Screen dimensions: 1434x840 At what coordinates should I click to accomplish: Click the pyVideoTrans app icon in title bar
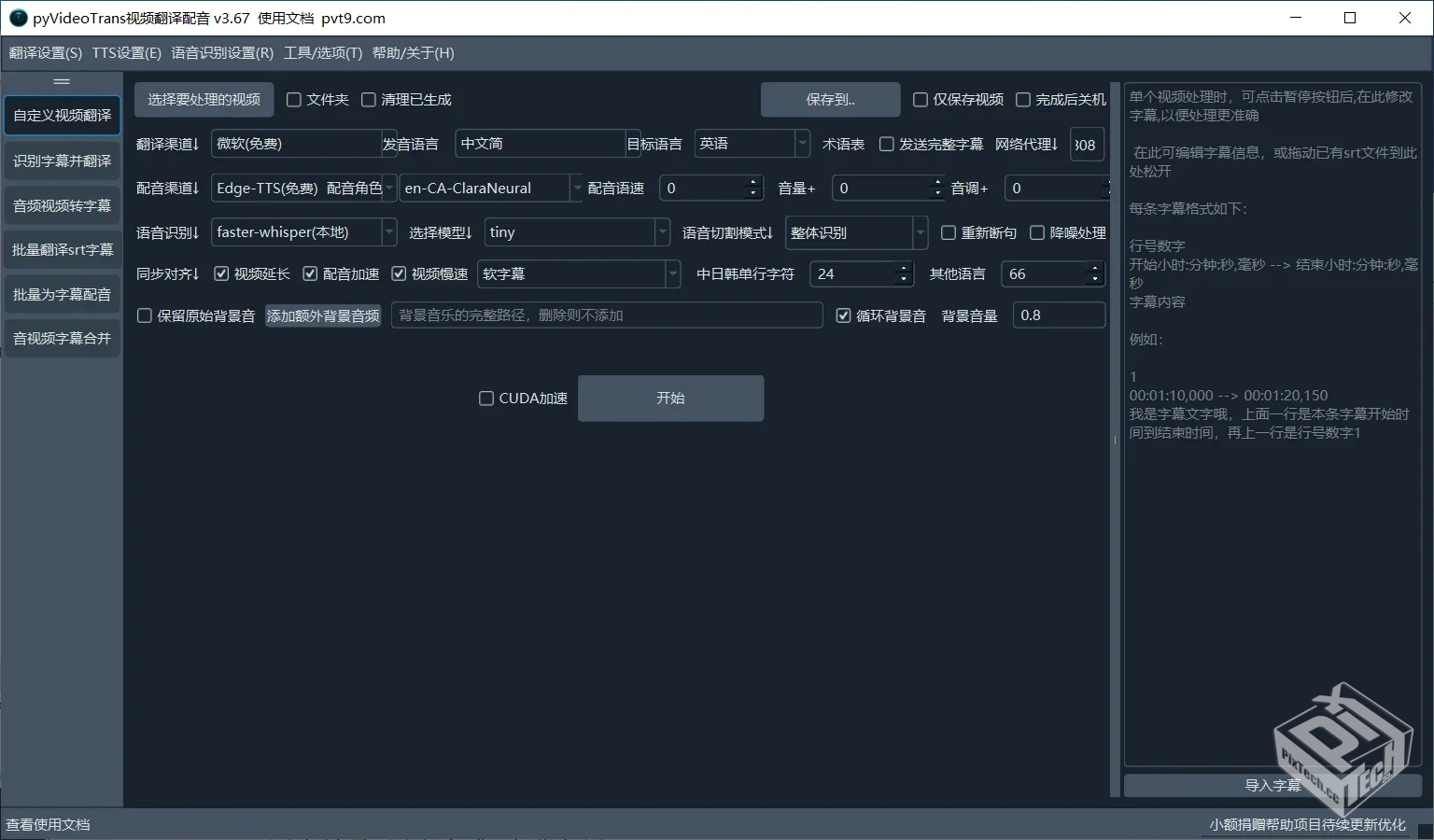(x=18, y=18)
